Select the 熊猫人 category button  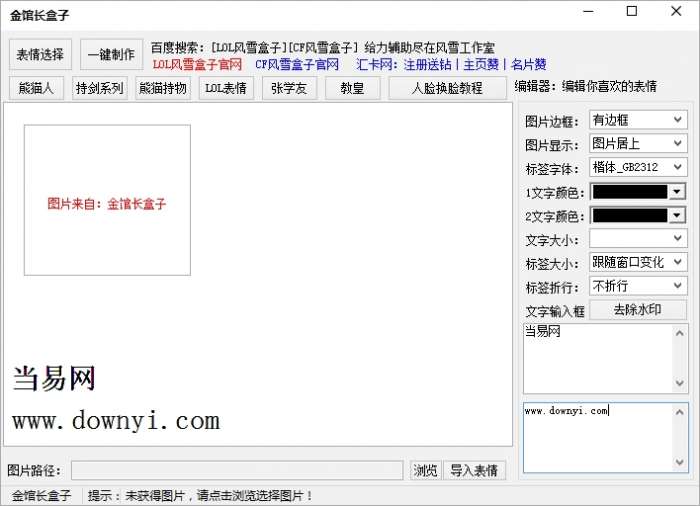(x=36, y=88)
